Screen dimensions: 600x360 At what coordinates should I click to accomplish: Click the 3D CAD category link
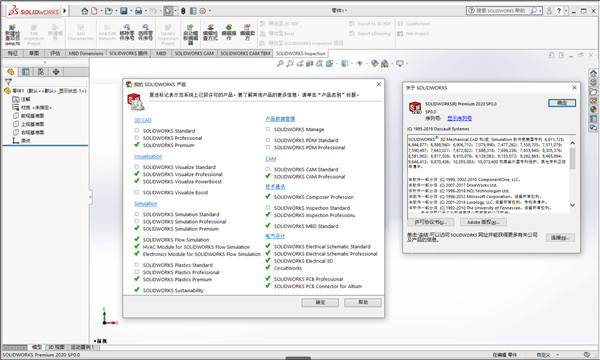(x=143, y=120)
